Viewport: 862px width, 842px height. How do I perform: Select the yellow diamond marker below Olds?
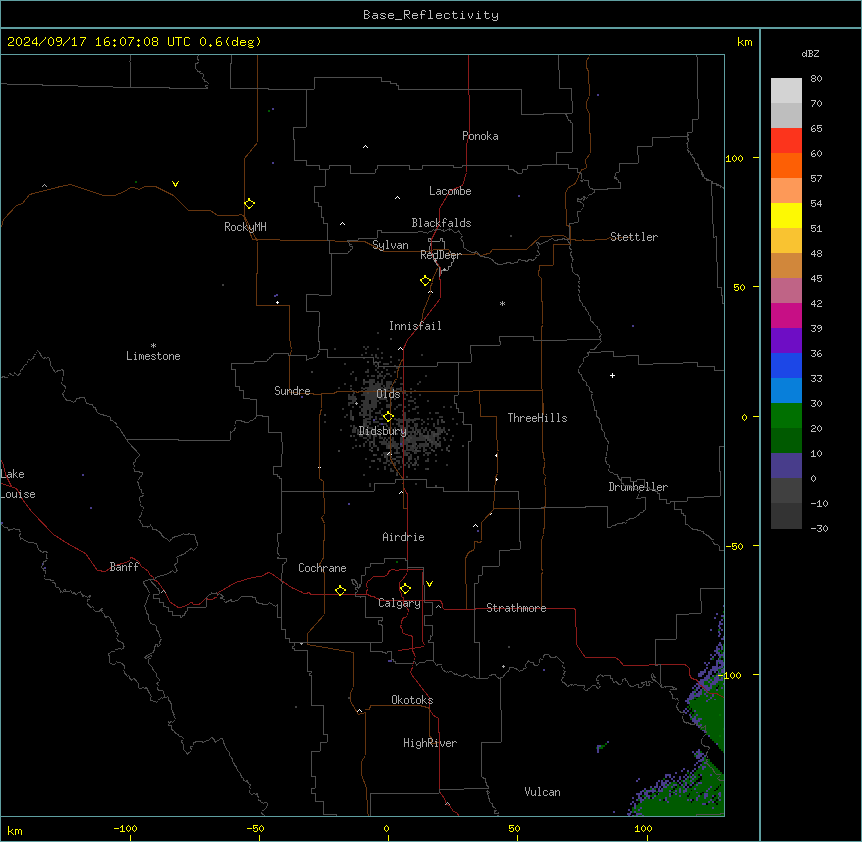coord(388,417)
